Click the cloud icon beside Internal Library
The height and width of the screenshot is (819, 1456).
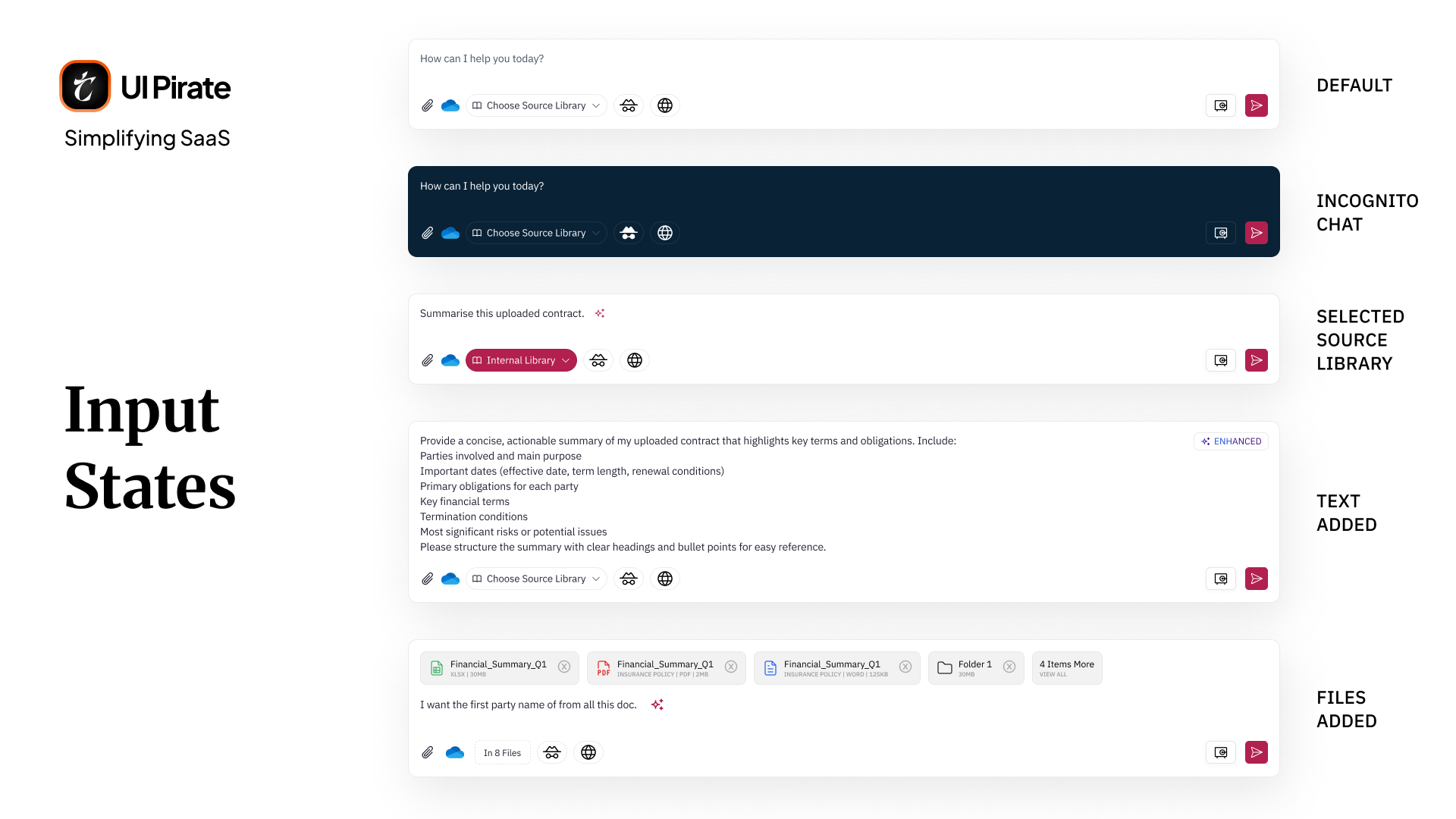pos(450,360)
